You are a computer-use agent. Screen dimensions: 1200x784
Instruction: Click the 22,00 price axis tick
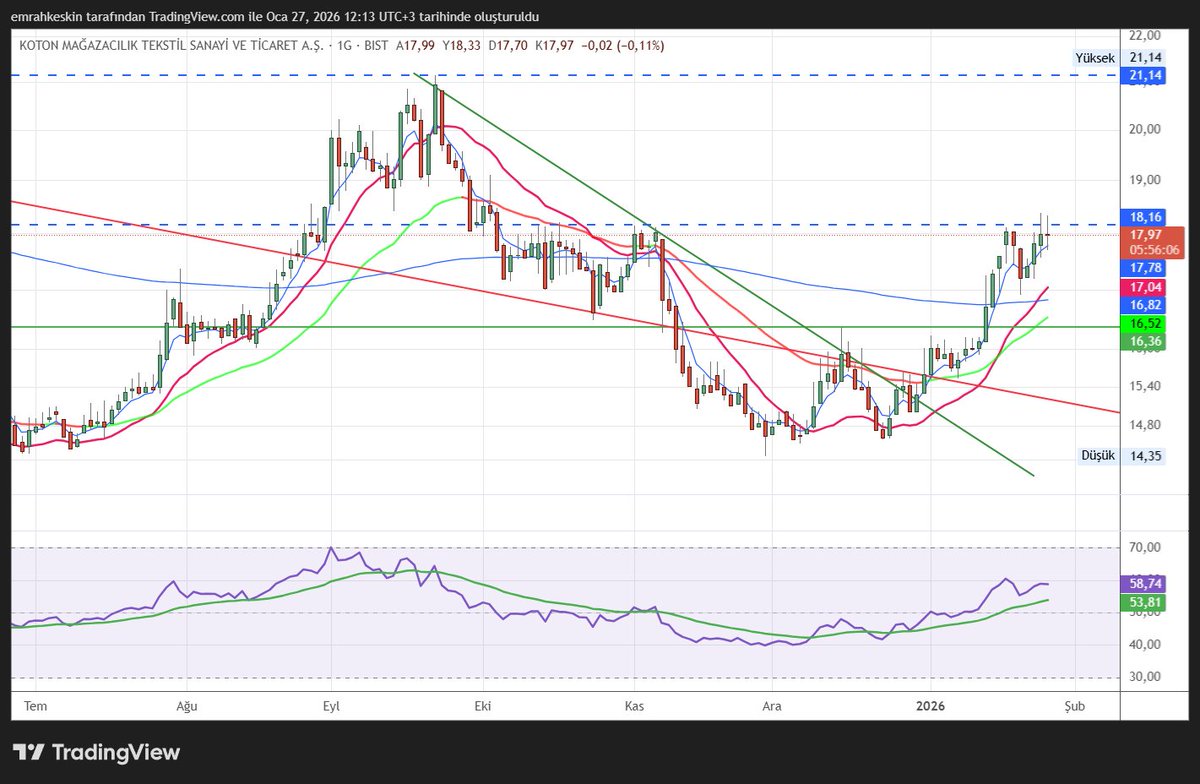coord(1145,35)
